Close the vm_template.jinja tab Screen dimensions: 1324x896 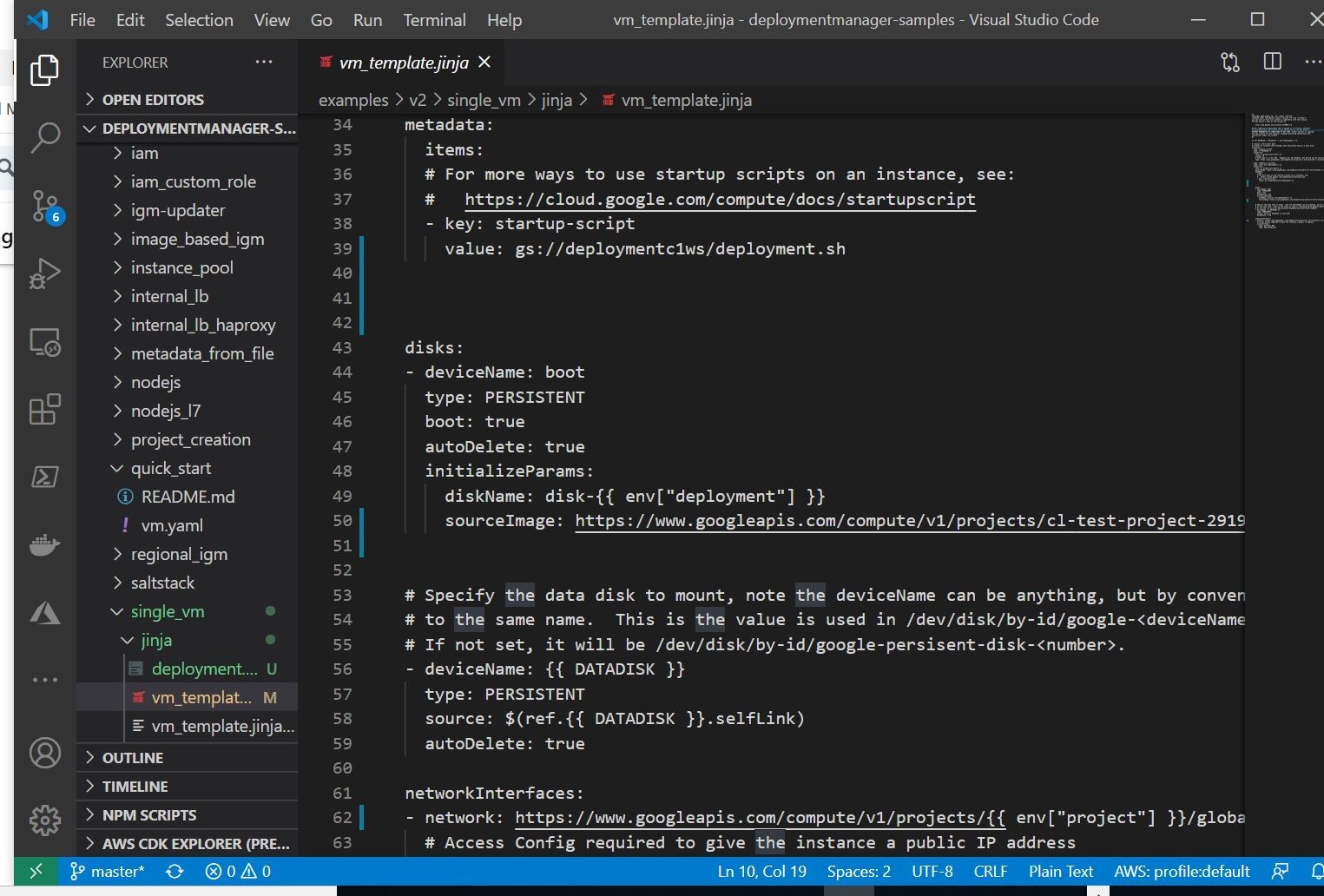point(484,62)
